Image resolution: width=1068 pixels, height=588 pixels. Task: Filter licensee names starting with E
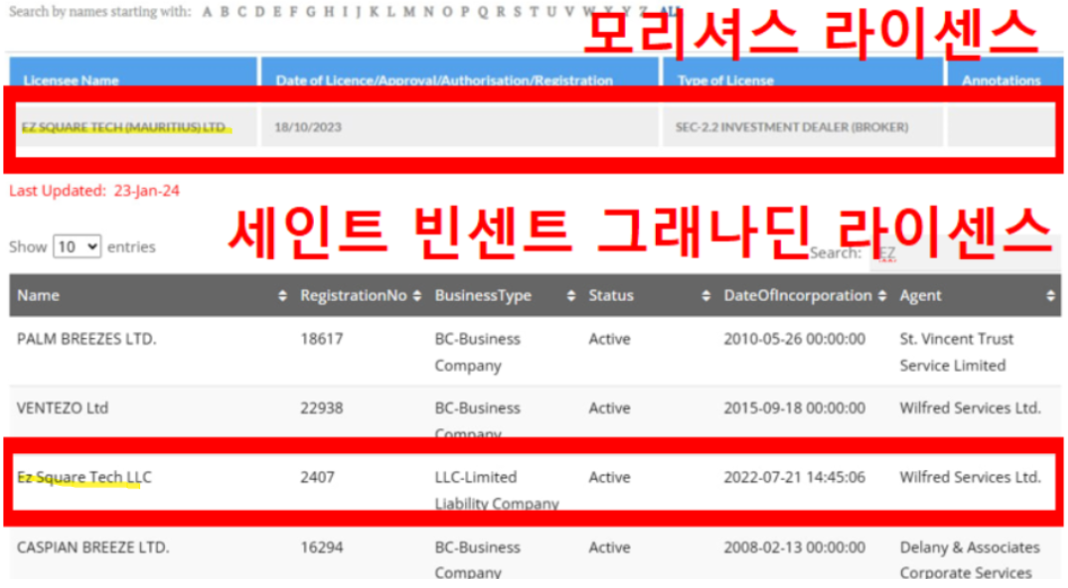tap(277, 12)
